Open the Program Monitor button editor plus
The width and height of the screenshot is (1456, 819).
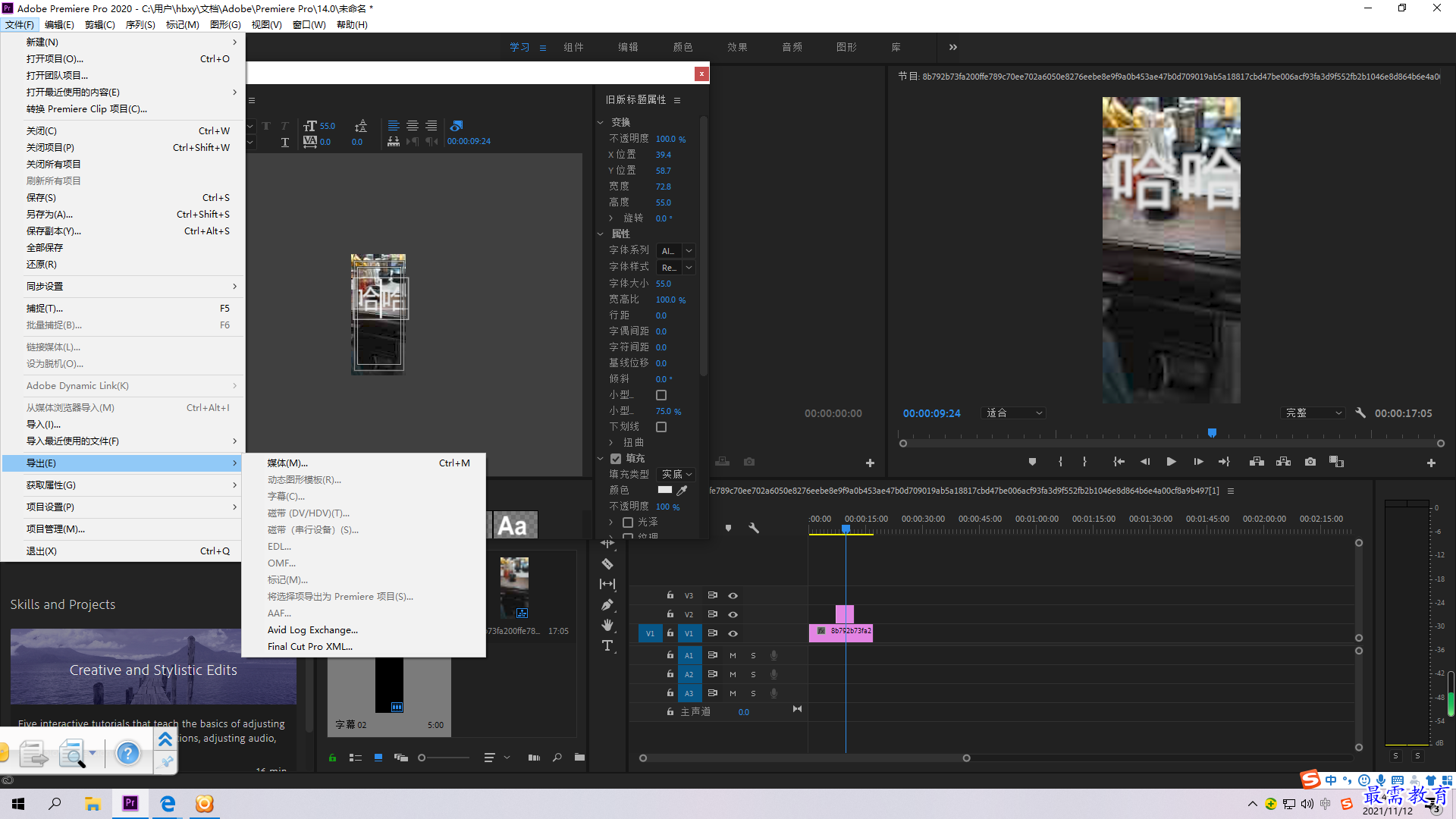point(1431,463)
